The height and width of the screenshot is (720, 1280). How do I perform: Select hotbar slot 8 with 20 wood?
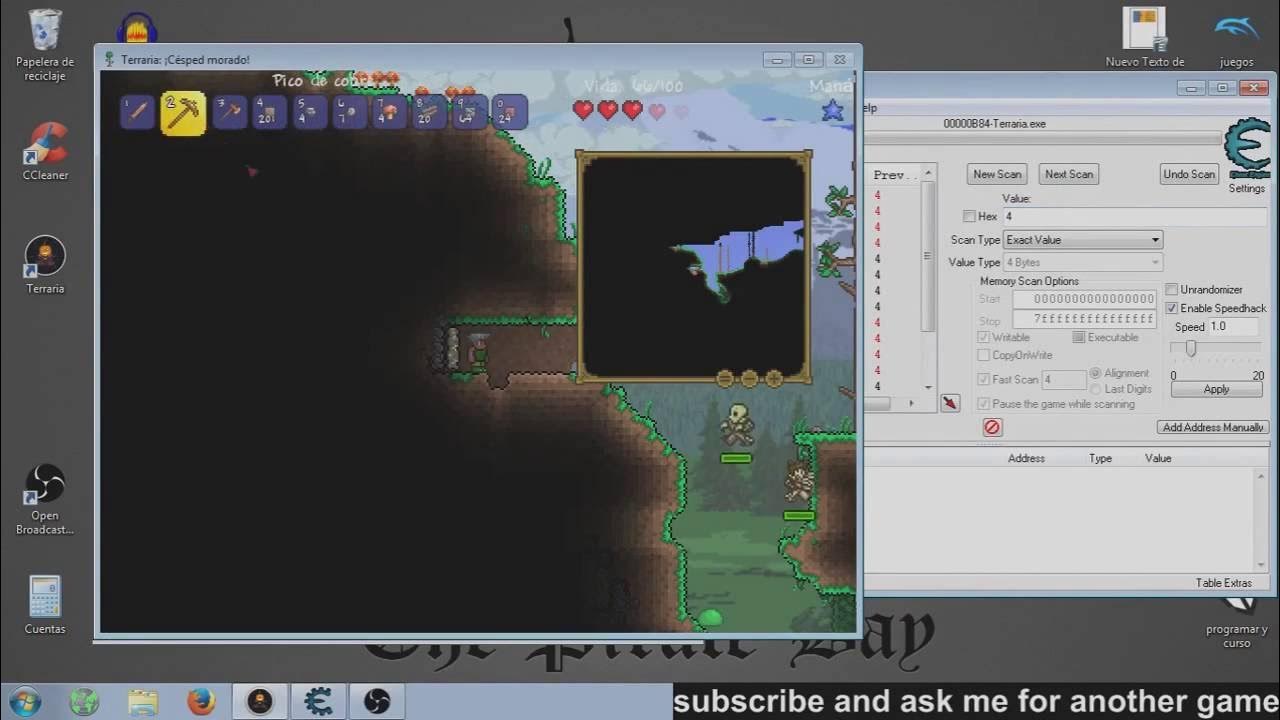point(430,112)
